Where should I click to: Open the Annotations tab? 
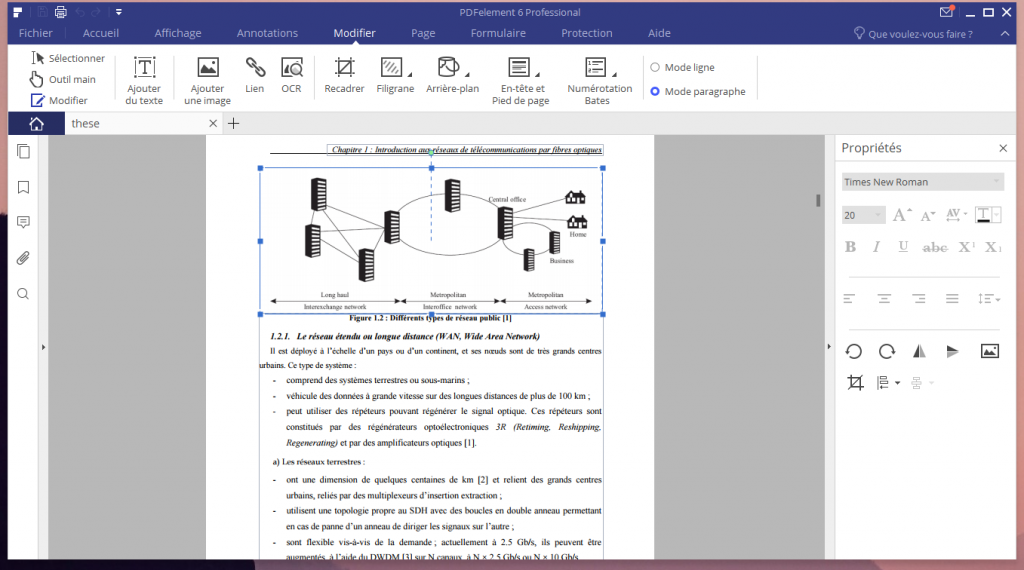(x=267, y=33)
